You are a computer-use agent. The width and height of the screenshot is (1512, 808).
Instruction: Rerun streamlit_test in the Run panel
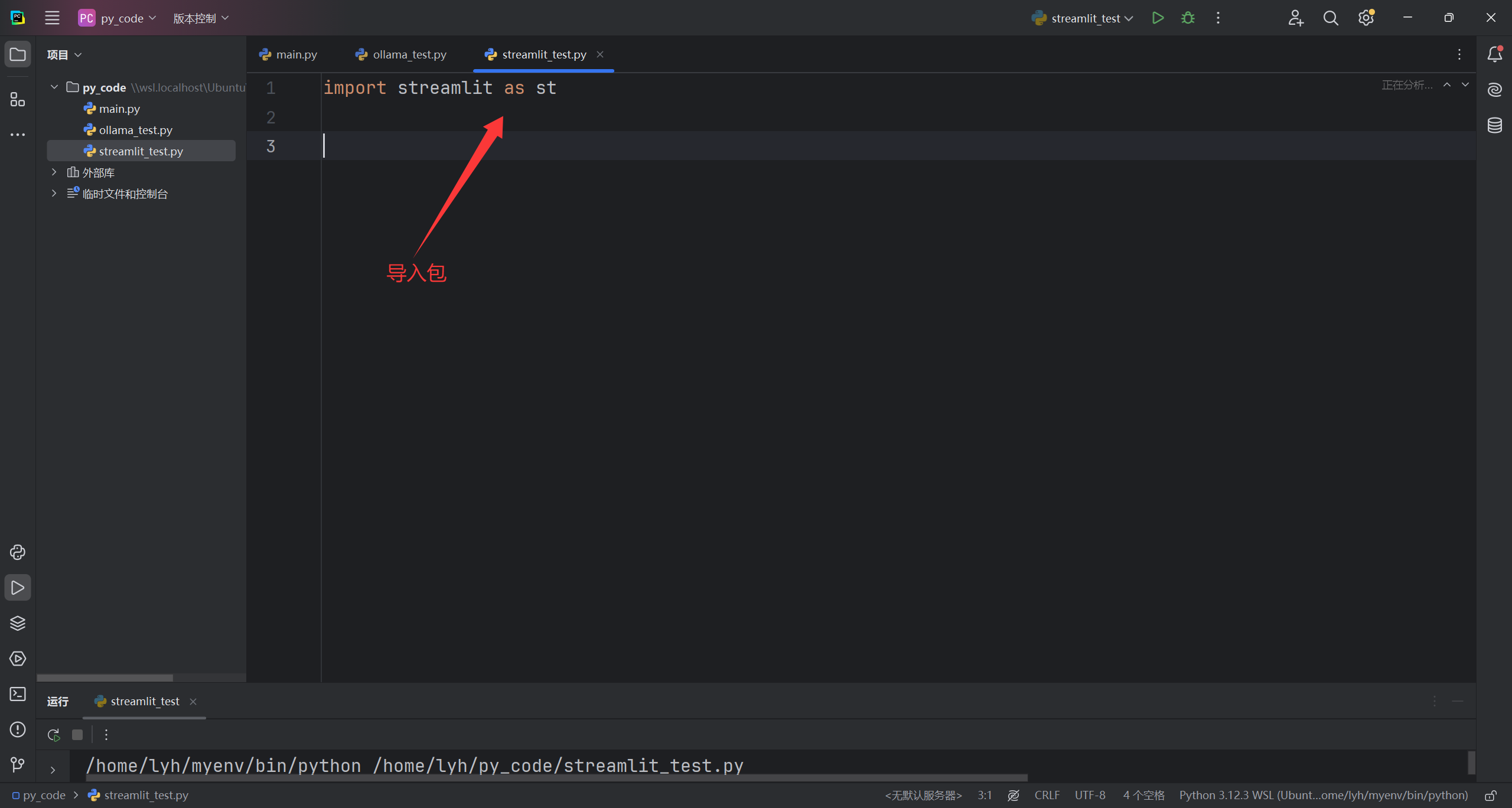point(54,735)
